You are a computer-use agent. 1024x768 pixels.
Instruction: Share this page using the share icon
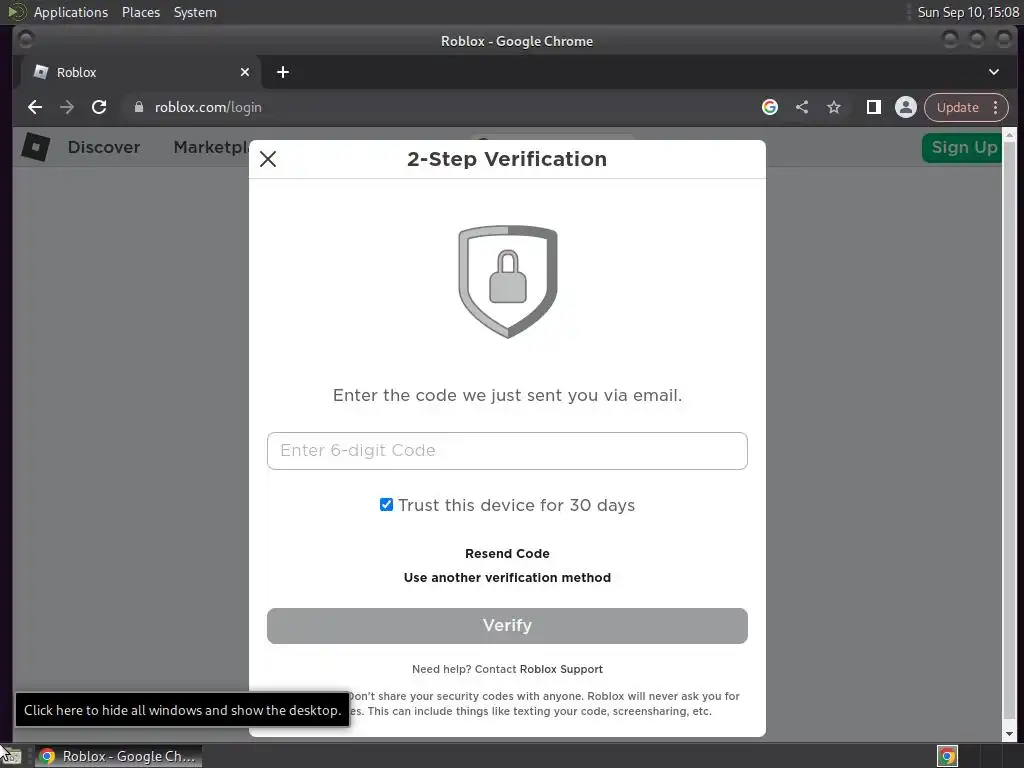coord(802,107)
